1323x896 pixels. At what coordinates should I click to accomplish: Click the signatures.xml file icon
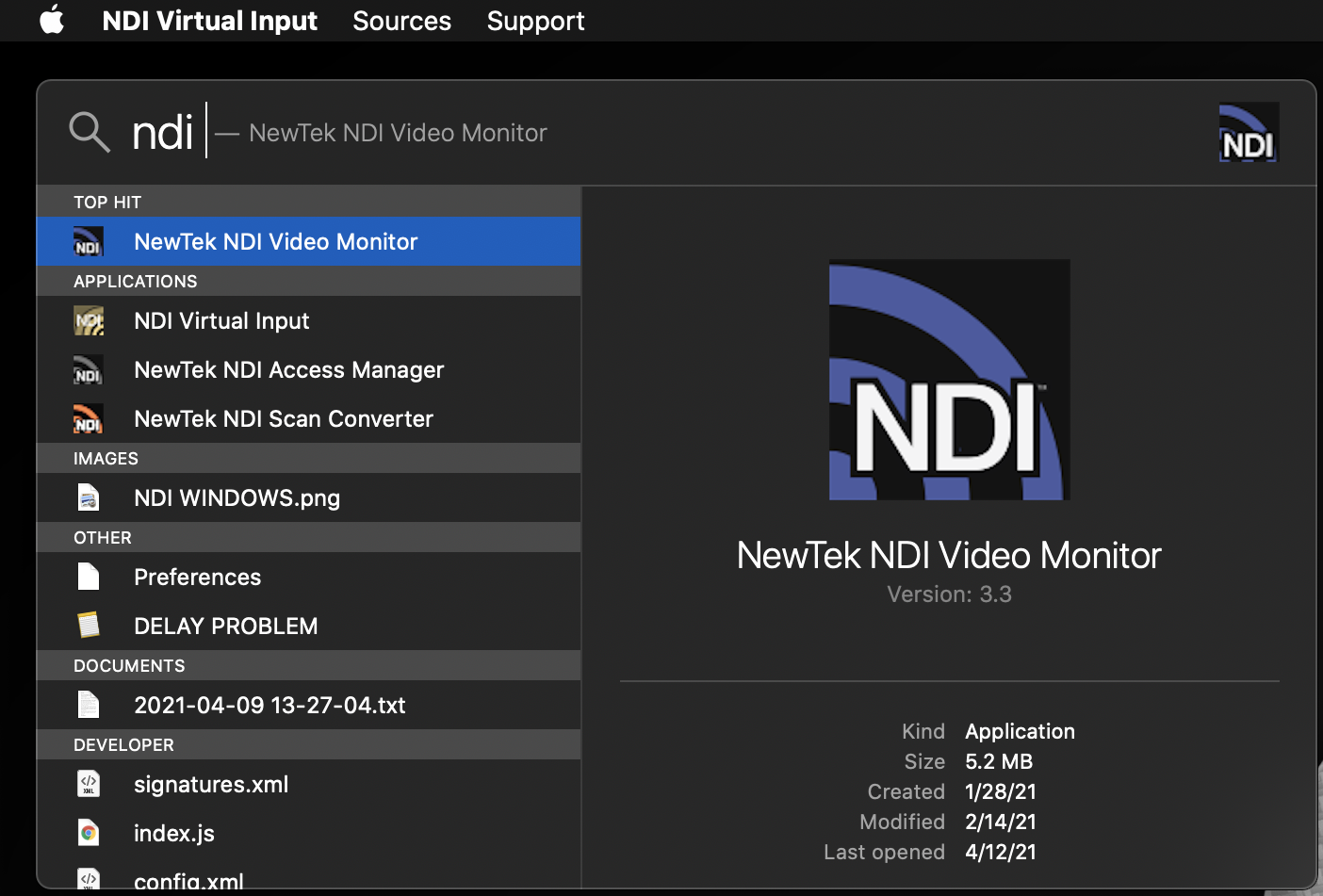(89, 784)
